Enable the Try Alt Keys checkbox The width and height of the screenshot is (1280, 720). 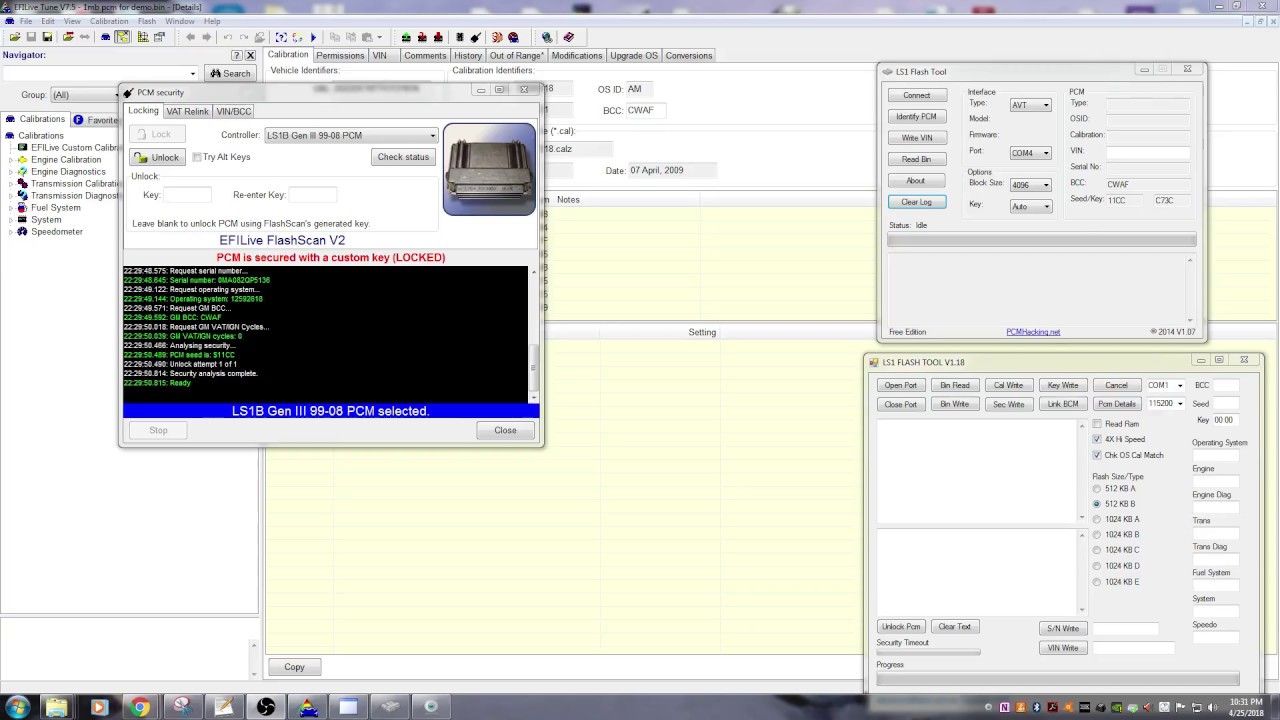197,157
